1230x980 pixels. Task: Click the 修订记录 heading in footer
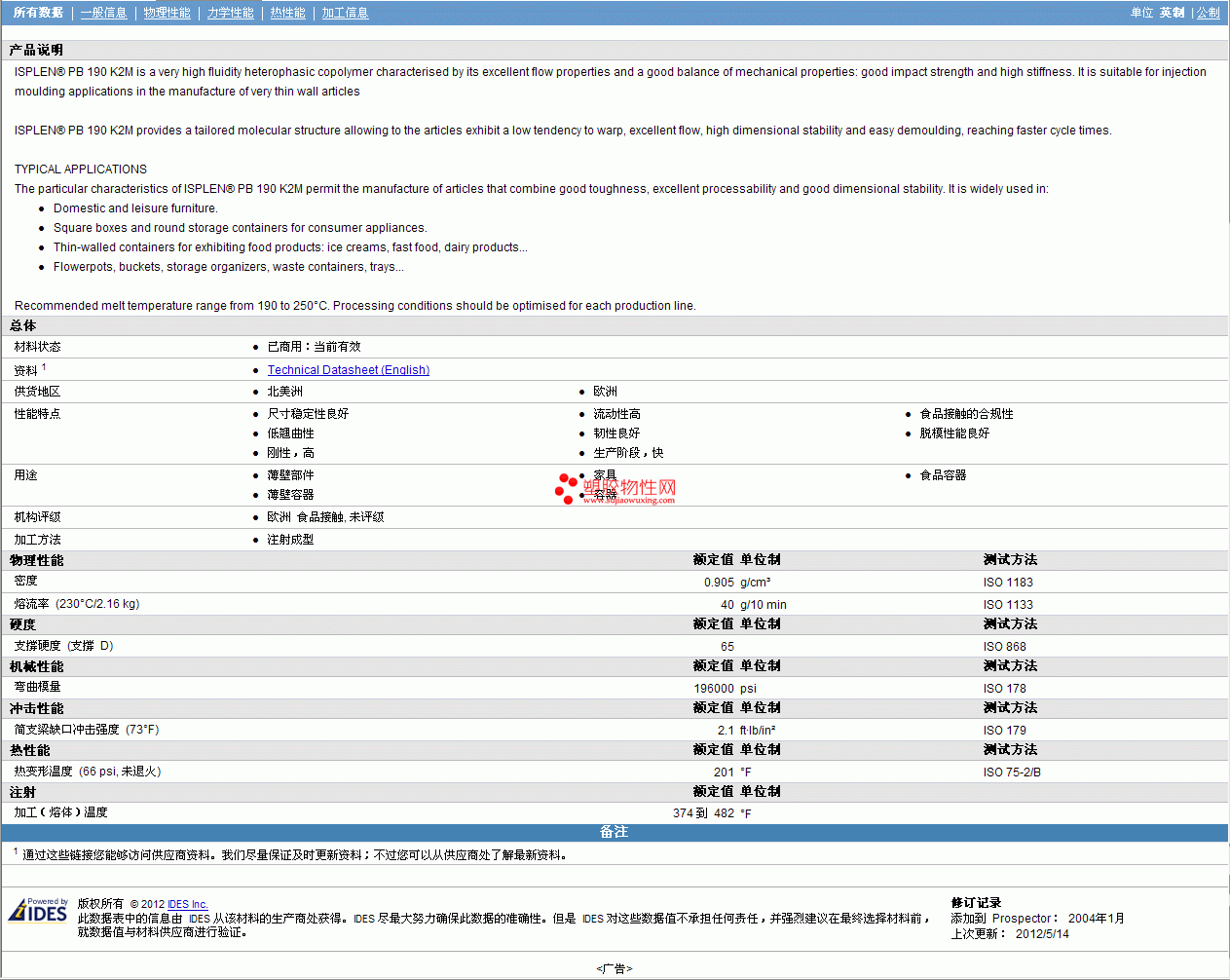click(x=976, y=903)
